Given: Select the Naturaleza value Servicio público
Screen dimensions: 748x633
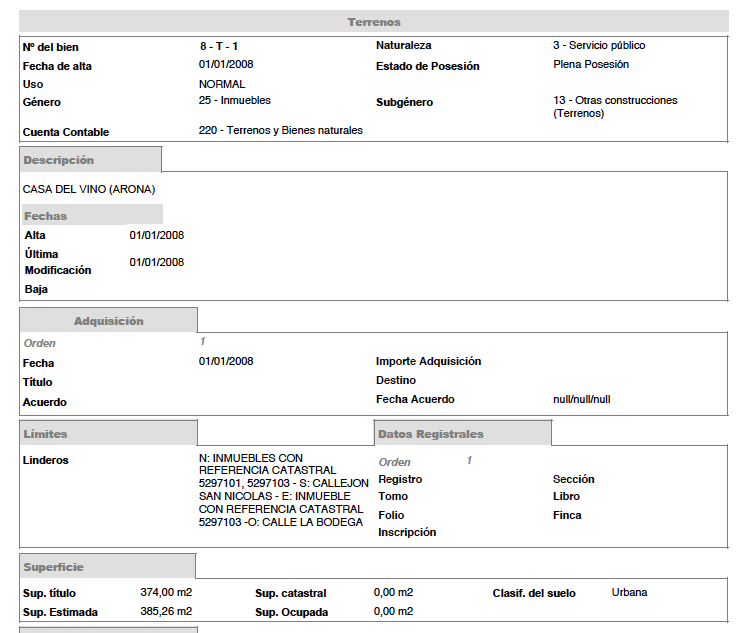Looking at the screenshot, I should [x=599, y=46].
